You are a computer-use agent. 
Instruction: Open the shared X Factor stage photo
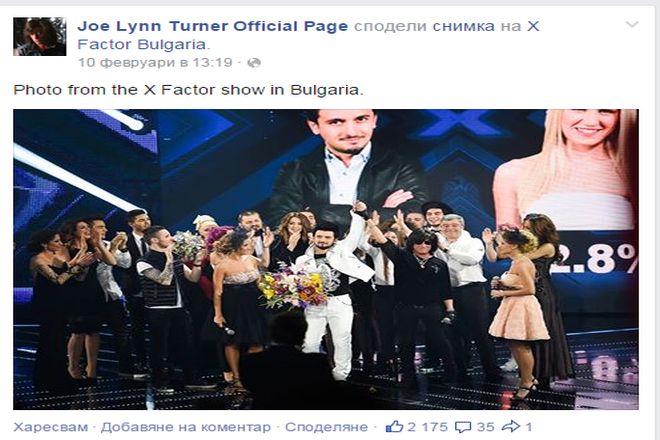[x=326, y=259]
